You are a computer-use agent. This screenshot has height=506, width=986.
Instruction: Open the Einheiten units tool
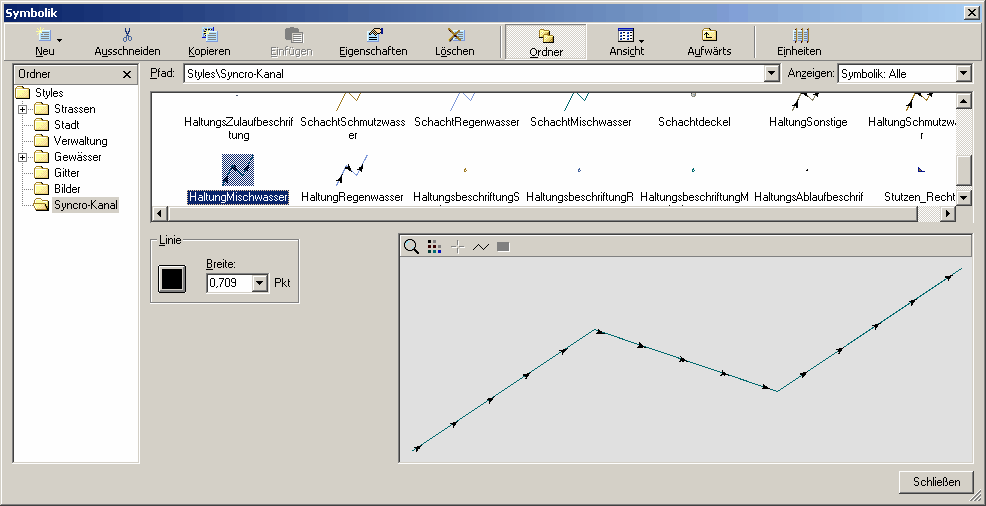799,41
